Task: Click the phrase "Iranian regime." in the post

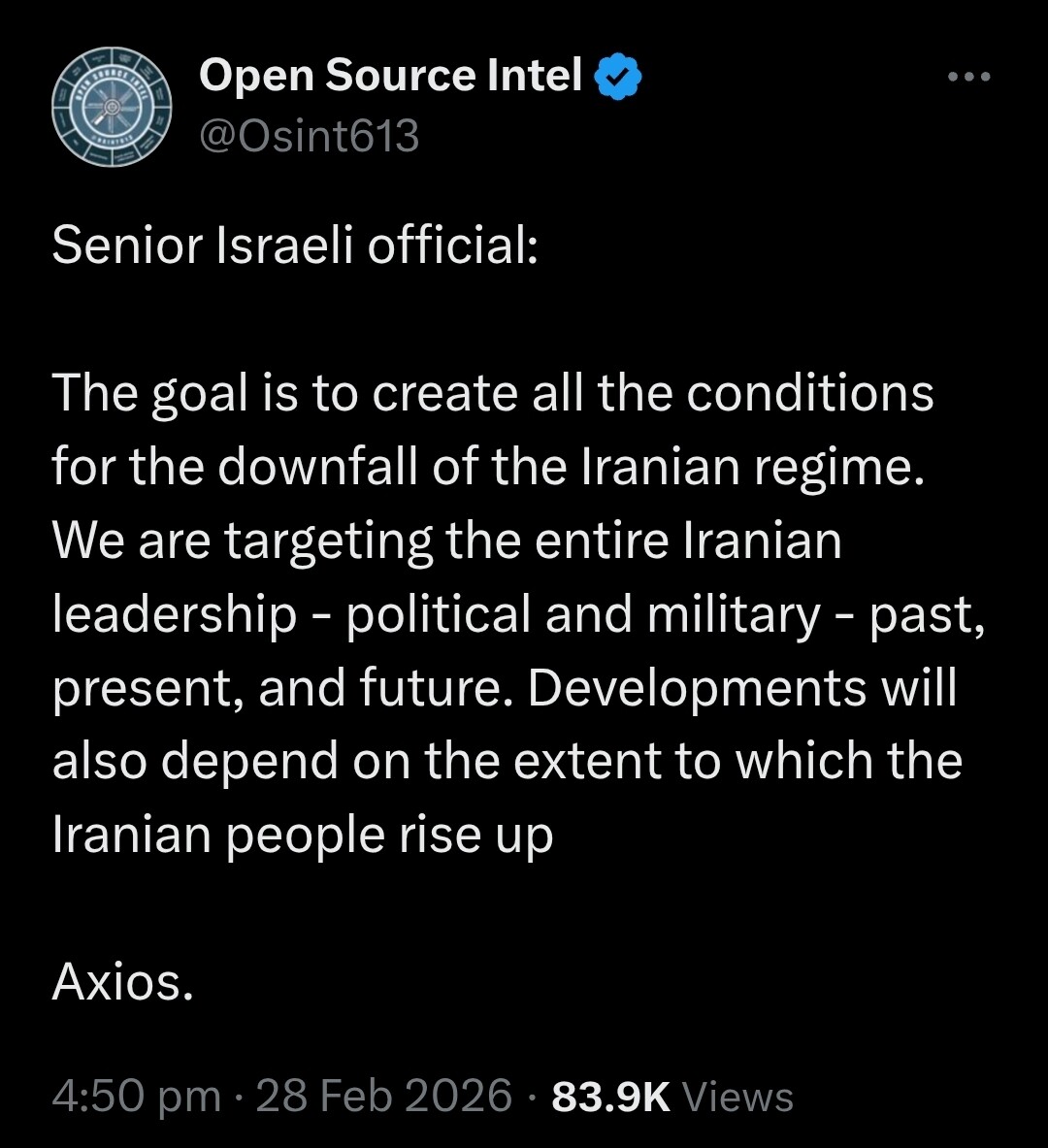Action: pyautogui.click(x=748, y=468)
